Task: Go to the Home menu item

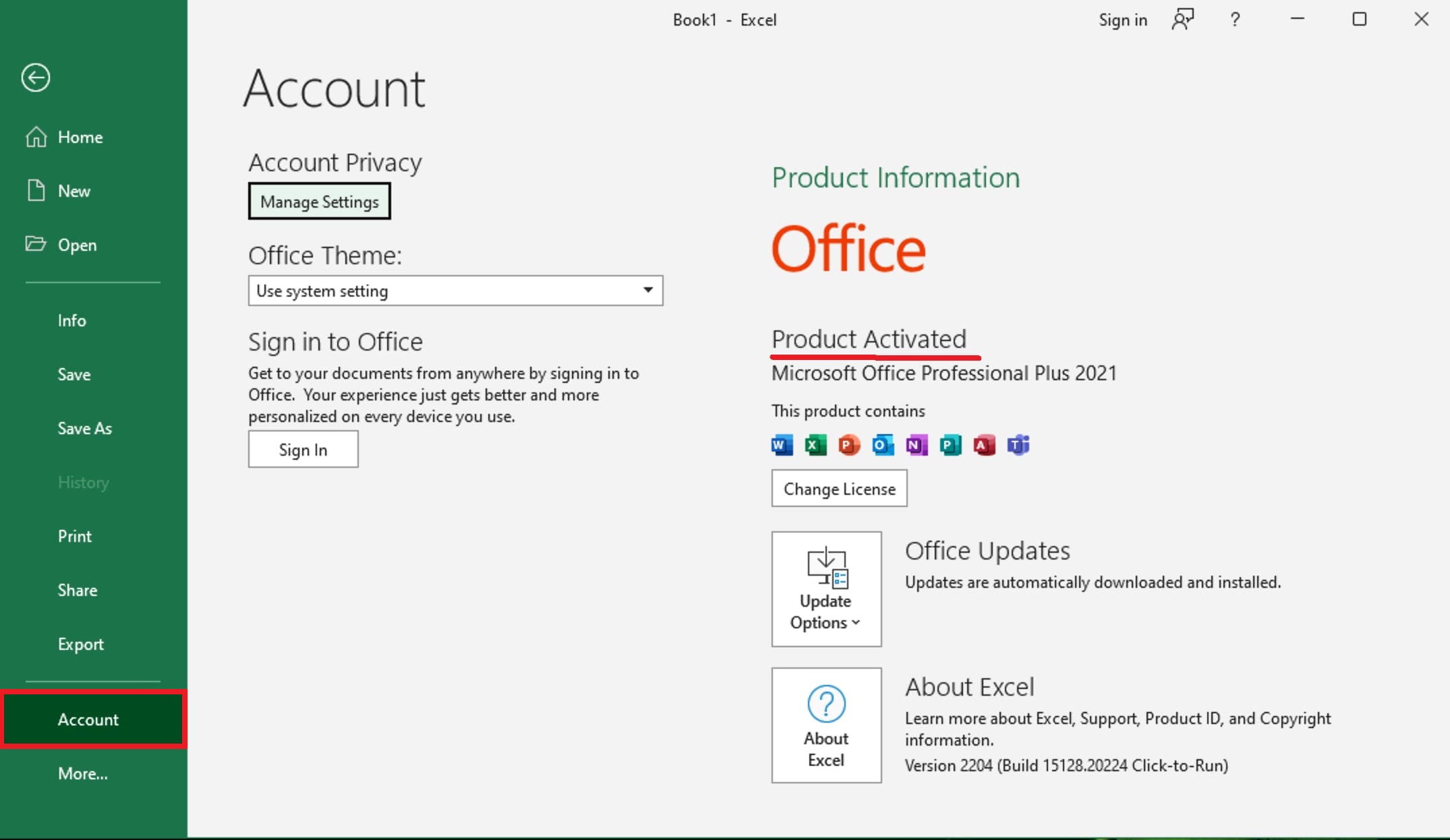Action: point(80,137)
